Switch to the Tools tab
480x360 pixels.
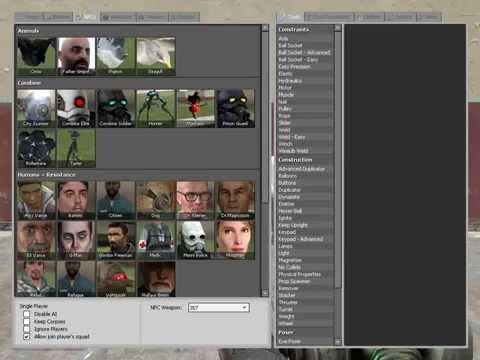[291, 17]
